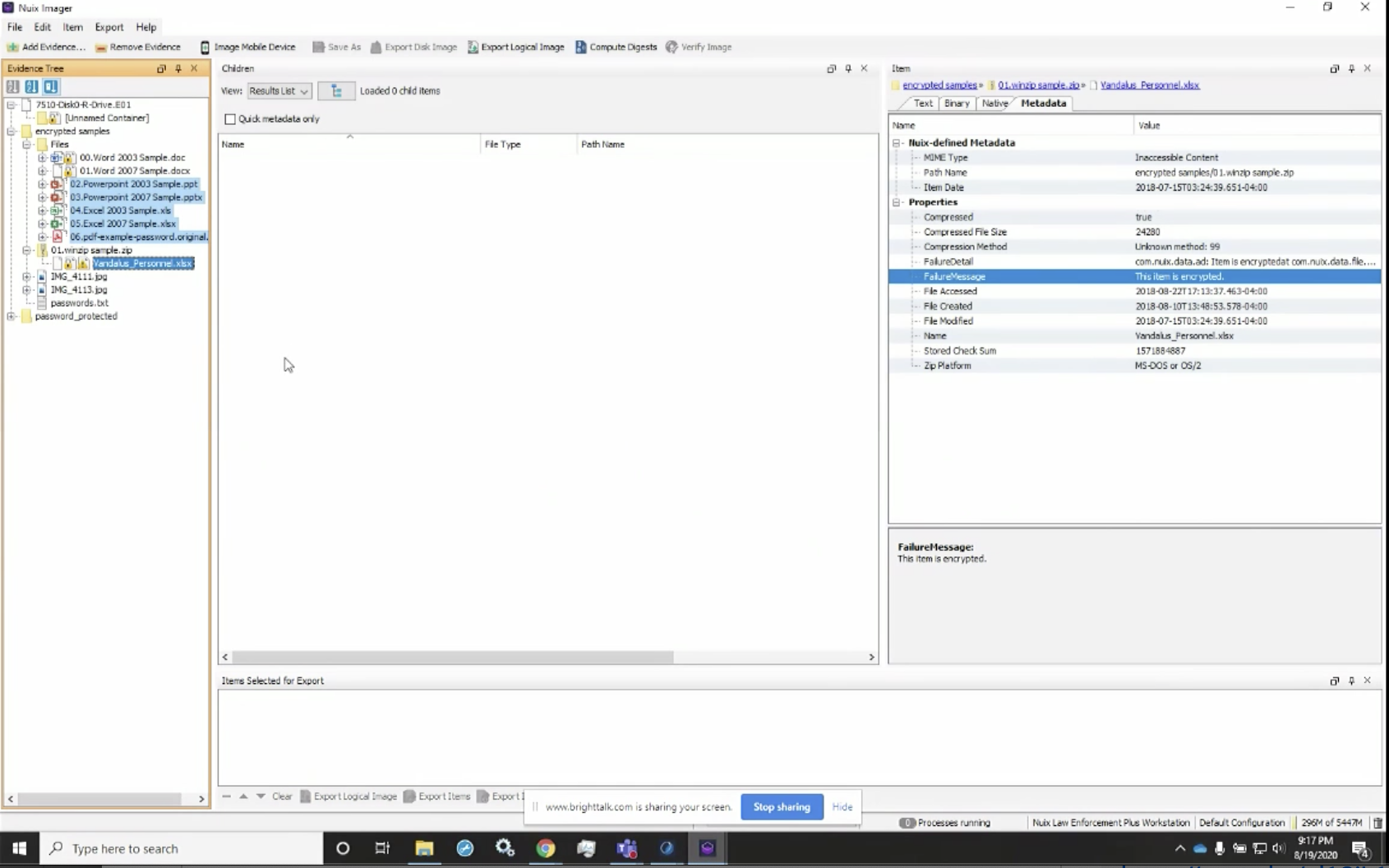Launch Export Logical Image from the toolbar

(516, 47)
